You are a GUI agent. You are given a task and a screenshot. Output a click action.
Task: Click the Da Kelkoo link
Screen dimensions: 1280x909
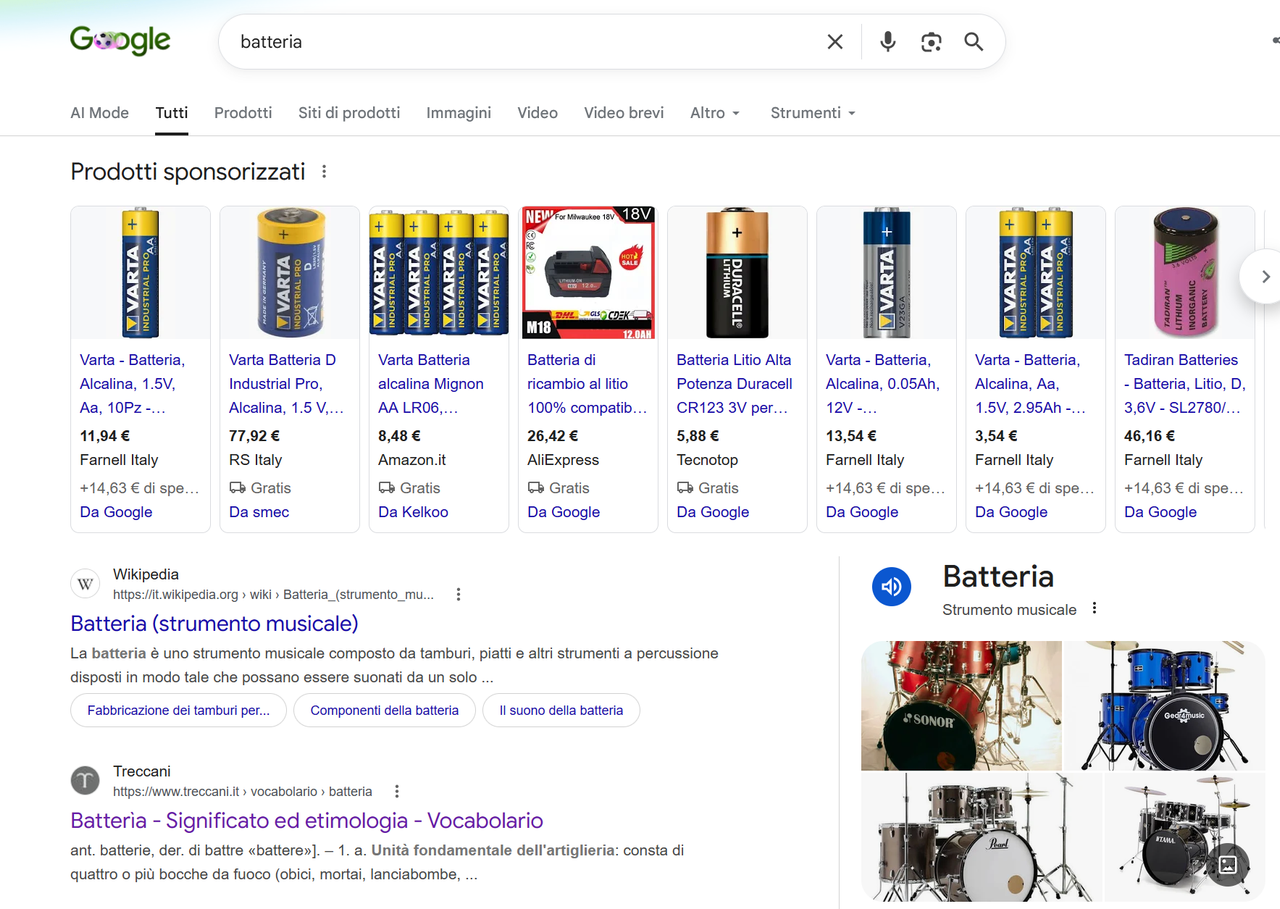pos(413,512)
